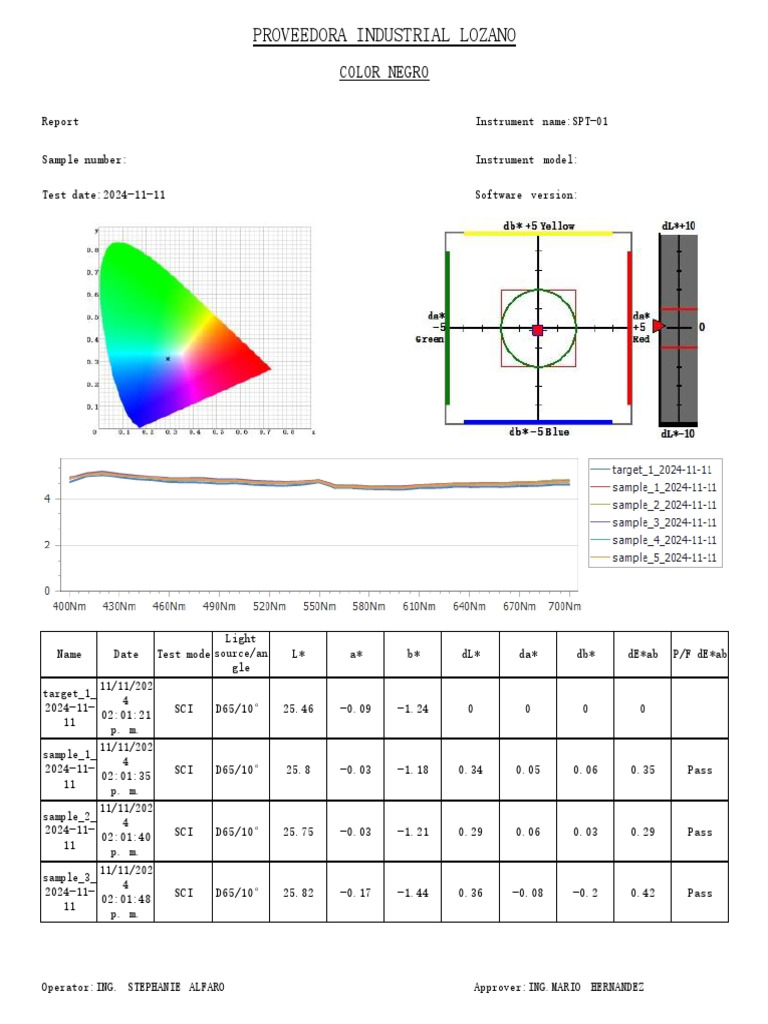Click dE*ab value 0.42 for sample_3
The image size is (768, 1024).
(643, 893)
